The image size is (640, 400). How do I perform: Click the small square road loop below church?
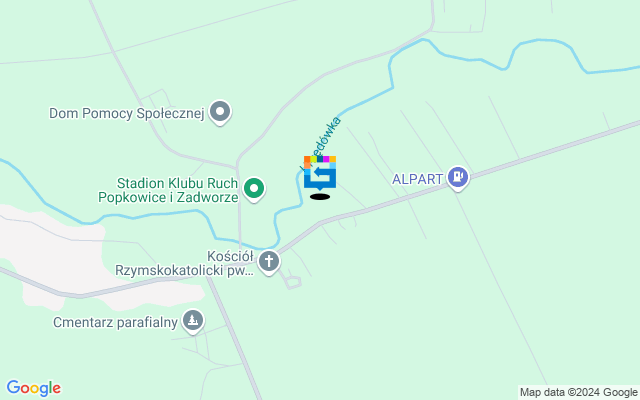294,282
